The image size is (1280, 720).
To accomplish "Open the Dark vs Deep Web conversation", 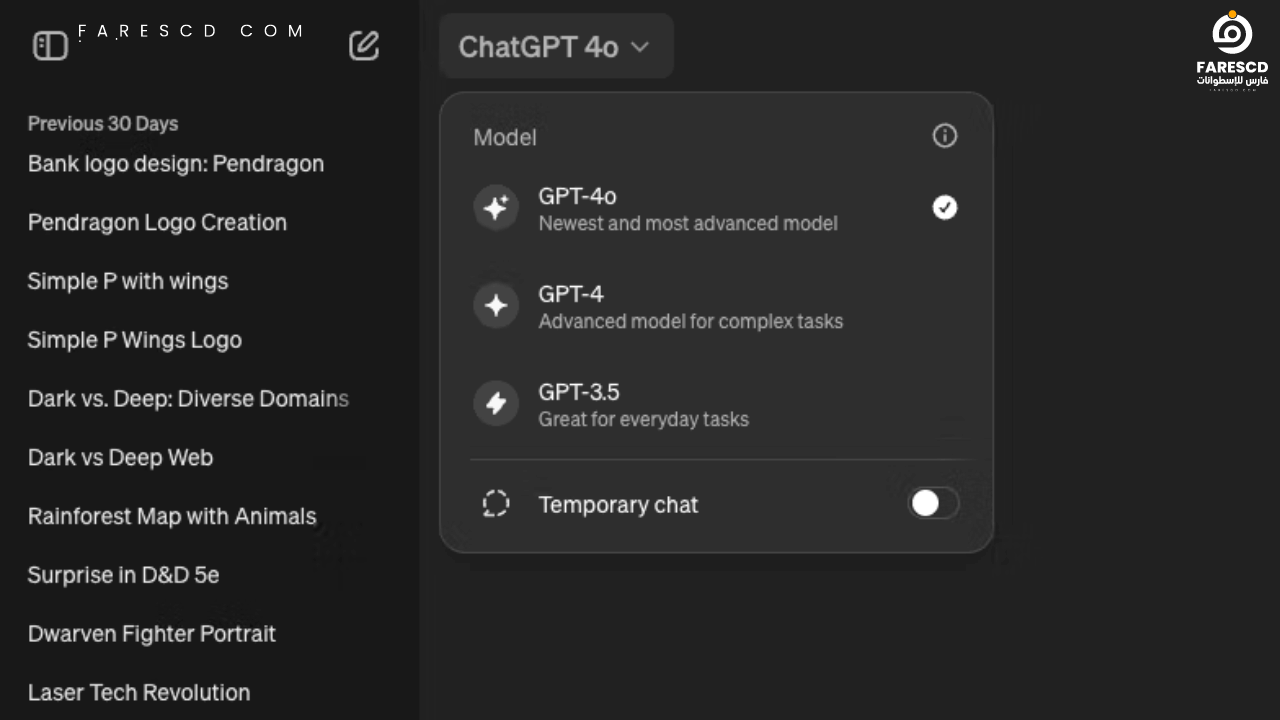I will tap(120, 457).
